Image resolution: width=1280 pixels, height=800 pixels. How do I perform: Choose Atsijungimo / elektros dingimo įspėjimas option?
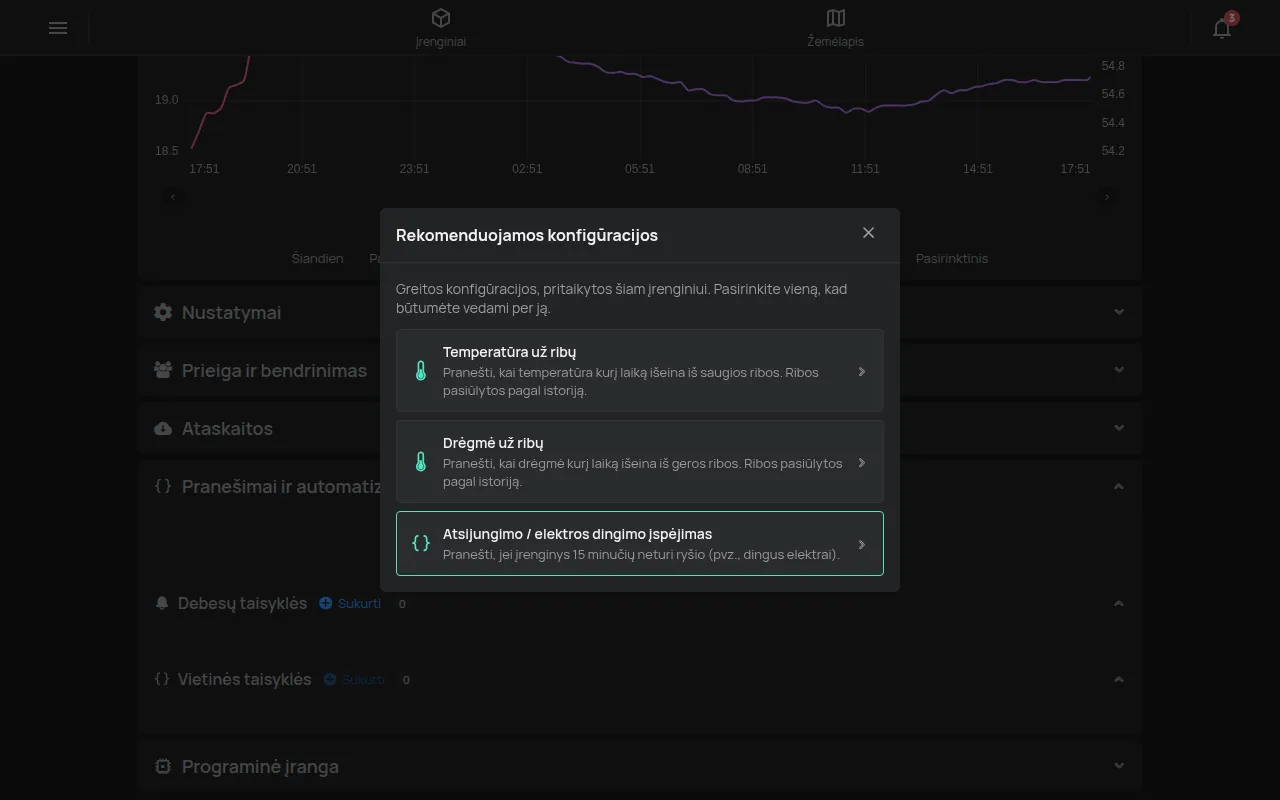click(x=640, y=544)
